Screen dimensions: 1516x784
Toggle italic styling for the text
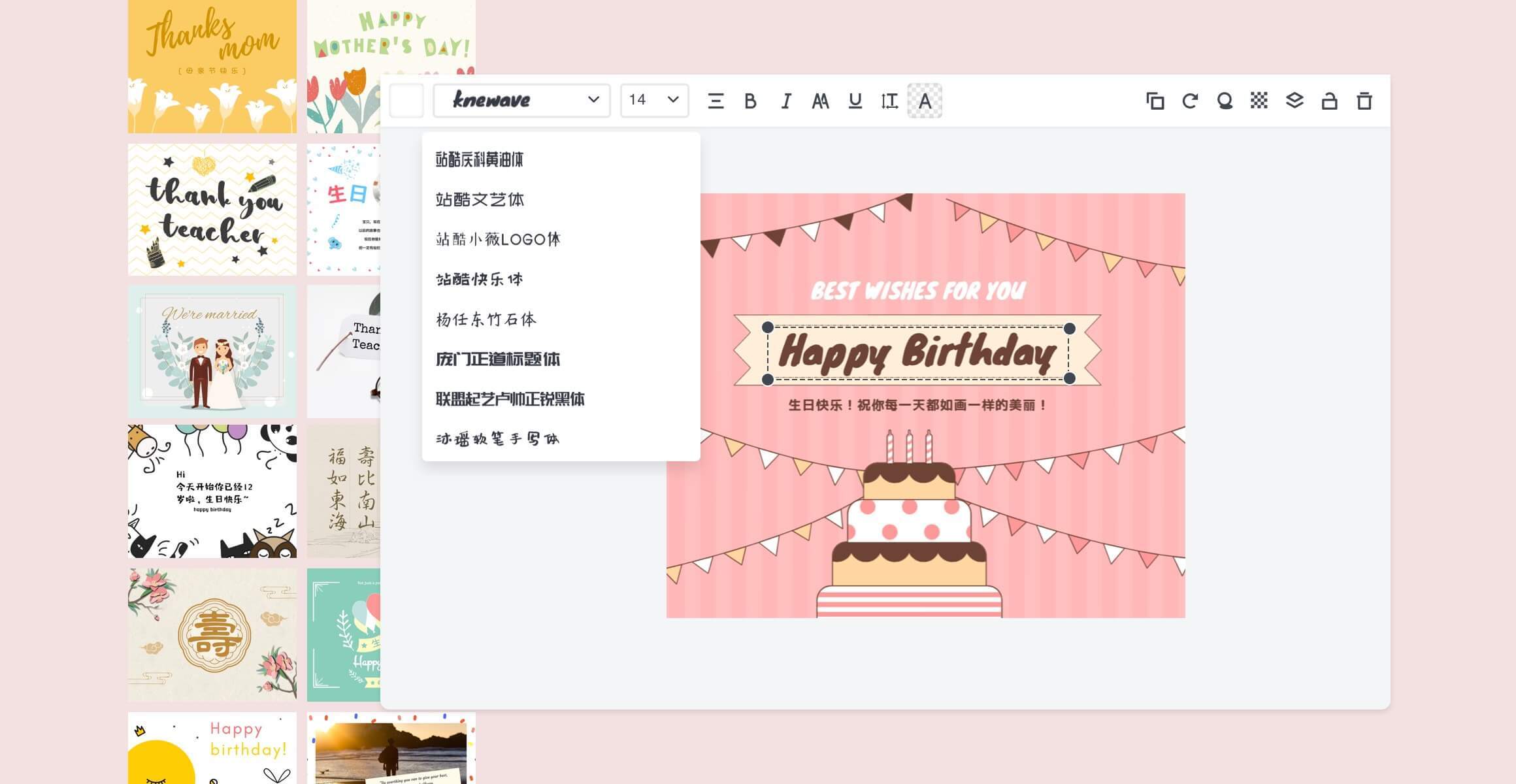point(786,101)
